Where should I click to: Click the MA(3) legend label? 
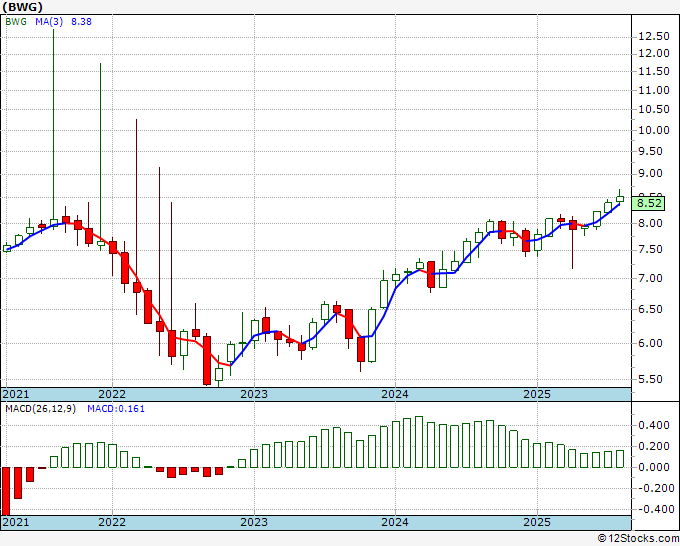pyautogui.click(x=49, y=22)
